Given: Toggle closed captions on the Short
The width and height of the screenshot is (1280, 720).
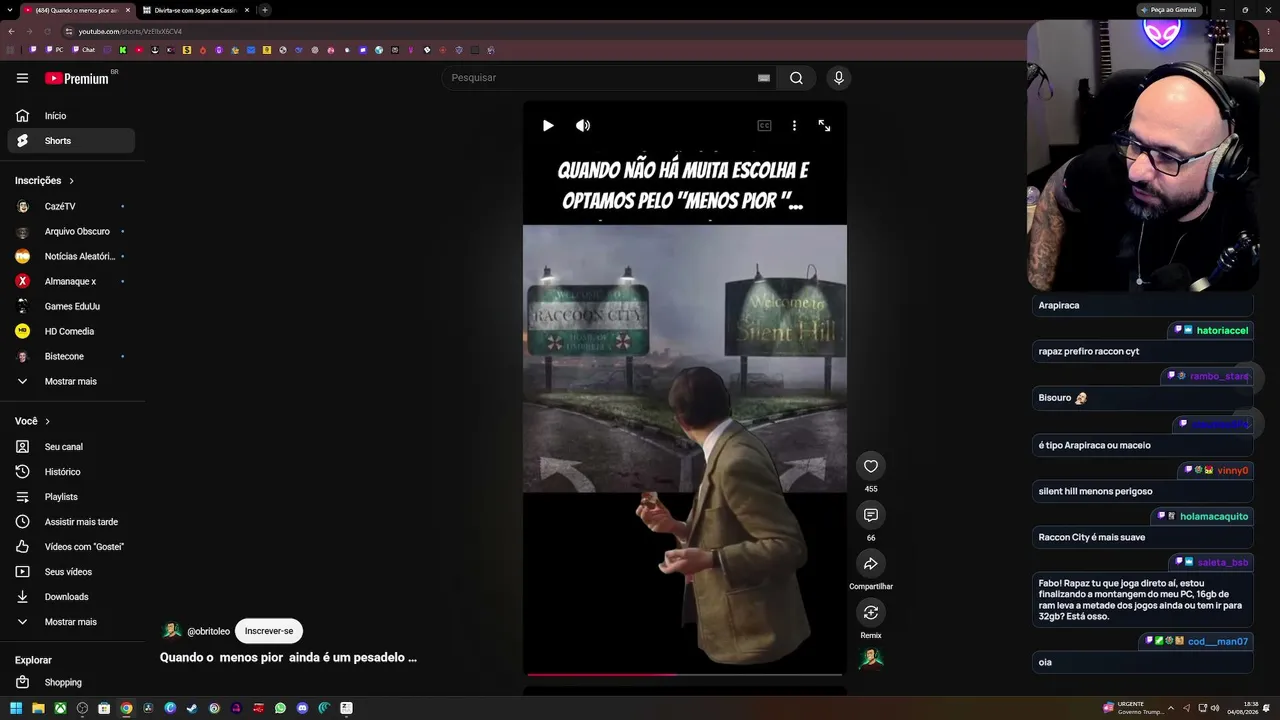Looking at the screenshot, I should pyautogui.click(x=764, y=126).
